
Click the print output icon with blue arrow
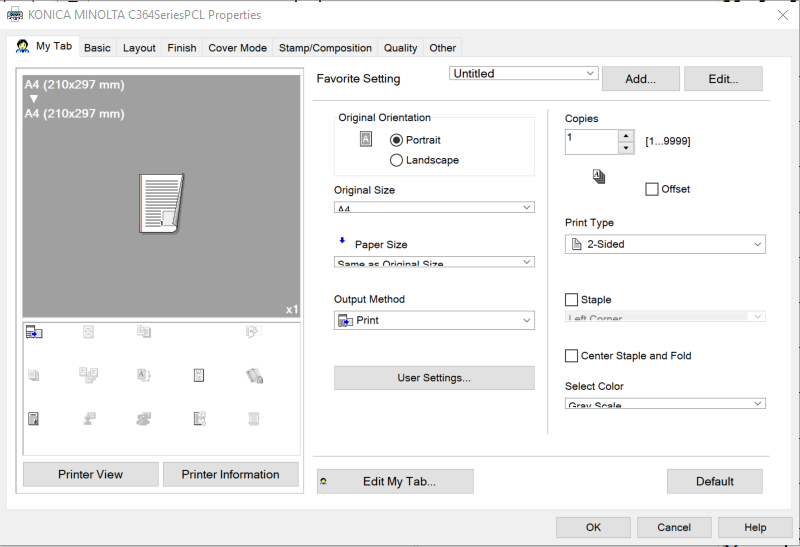pos(34,332)
